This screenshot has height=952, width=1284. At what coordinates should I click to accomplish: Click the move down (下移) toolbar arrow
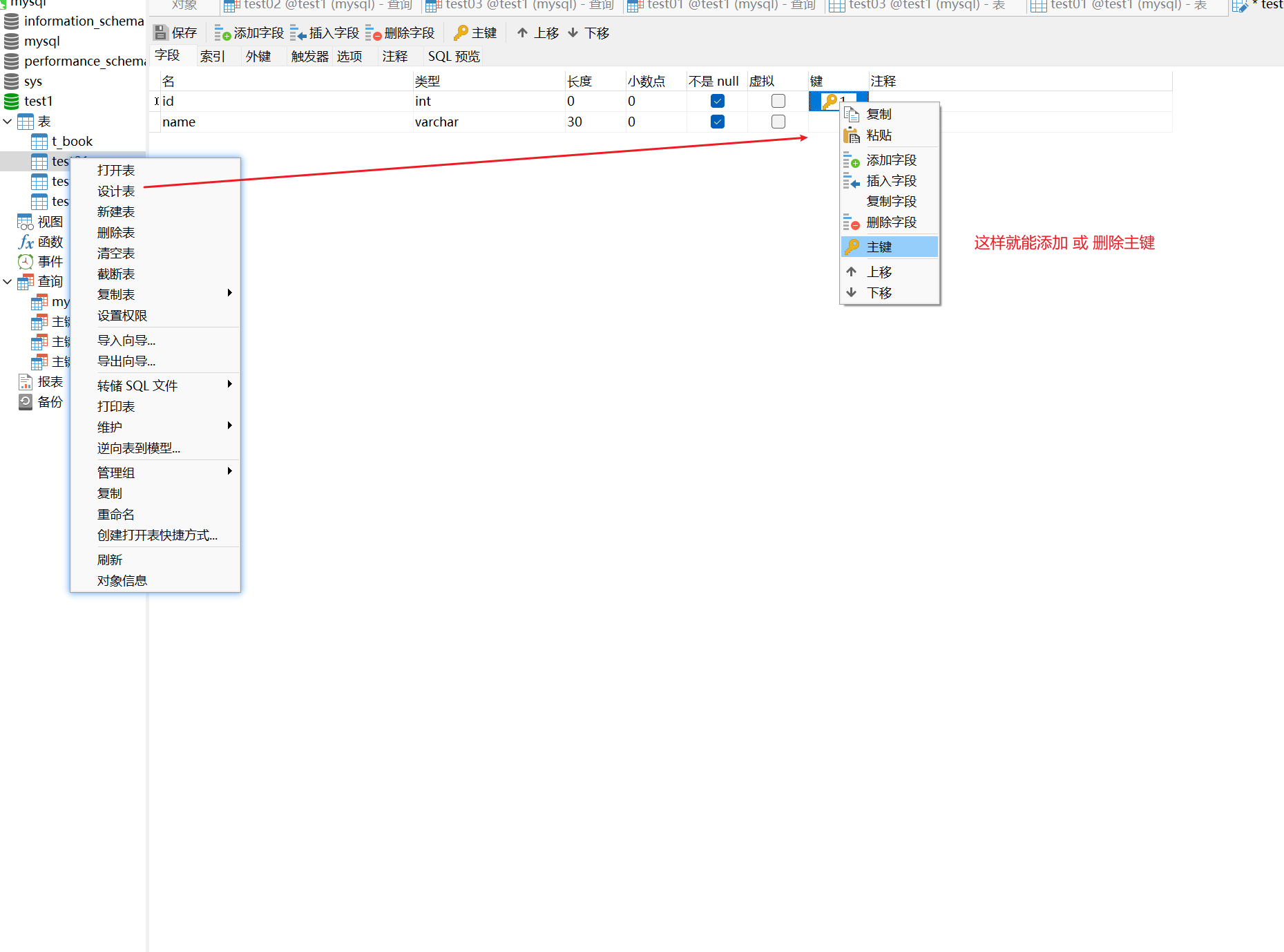(x=573, y=32)
